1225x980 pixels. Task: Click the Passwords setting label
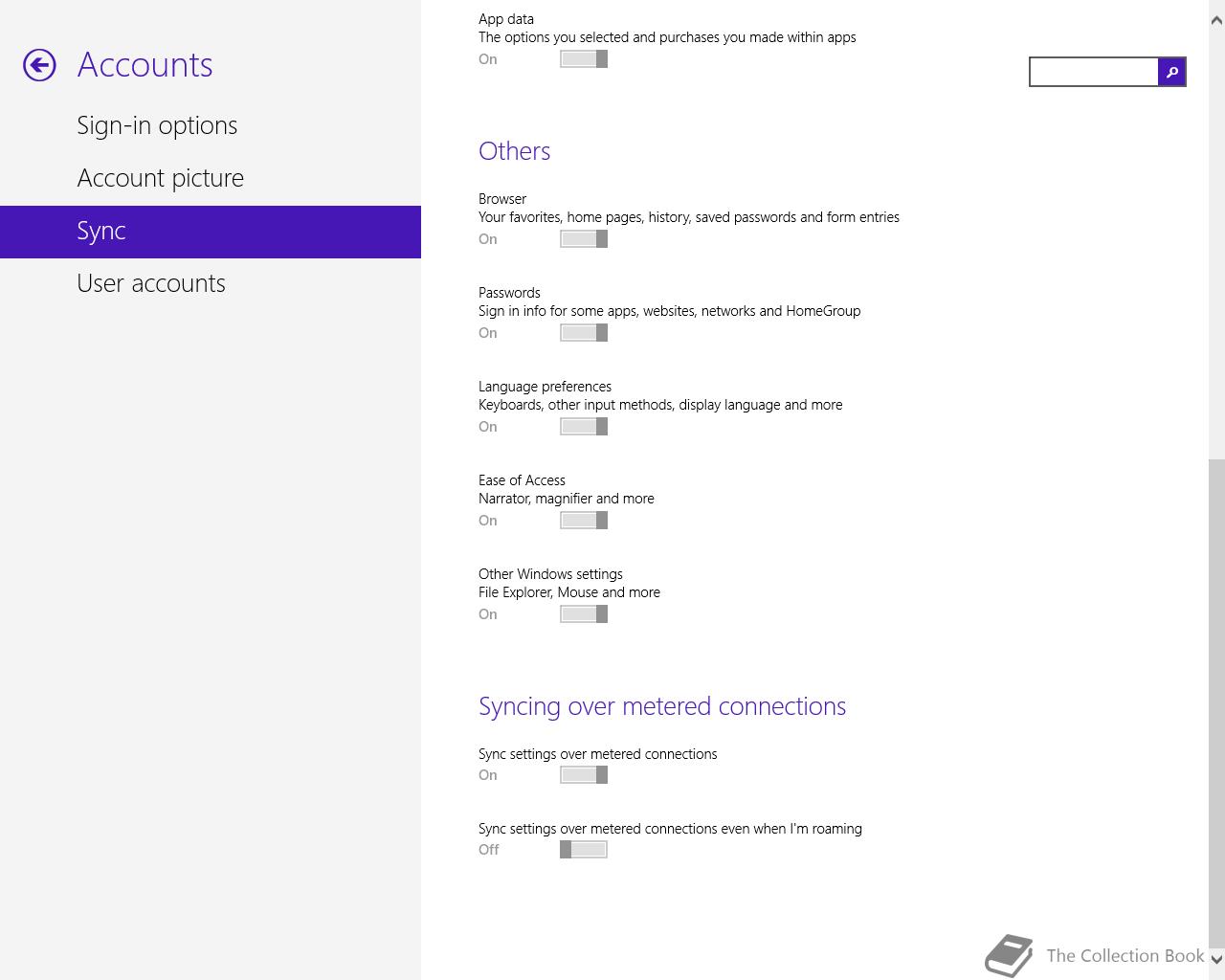(x=509, y=293)
